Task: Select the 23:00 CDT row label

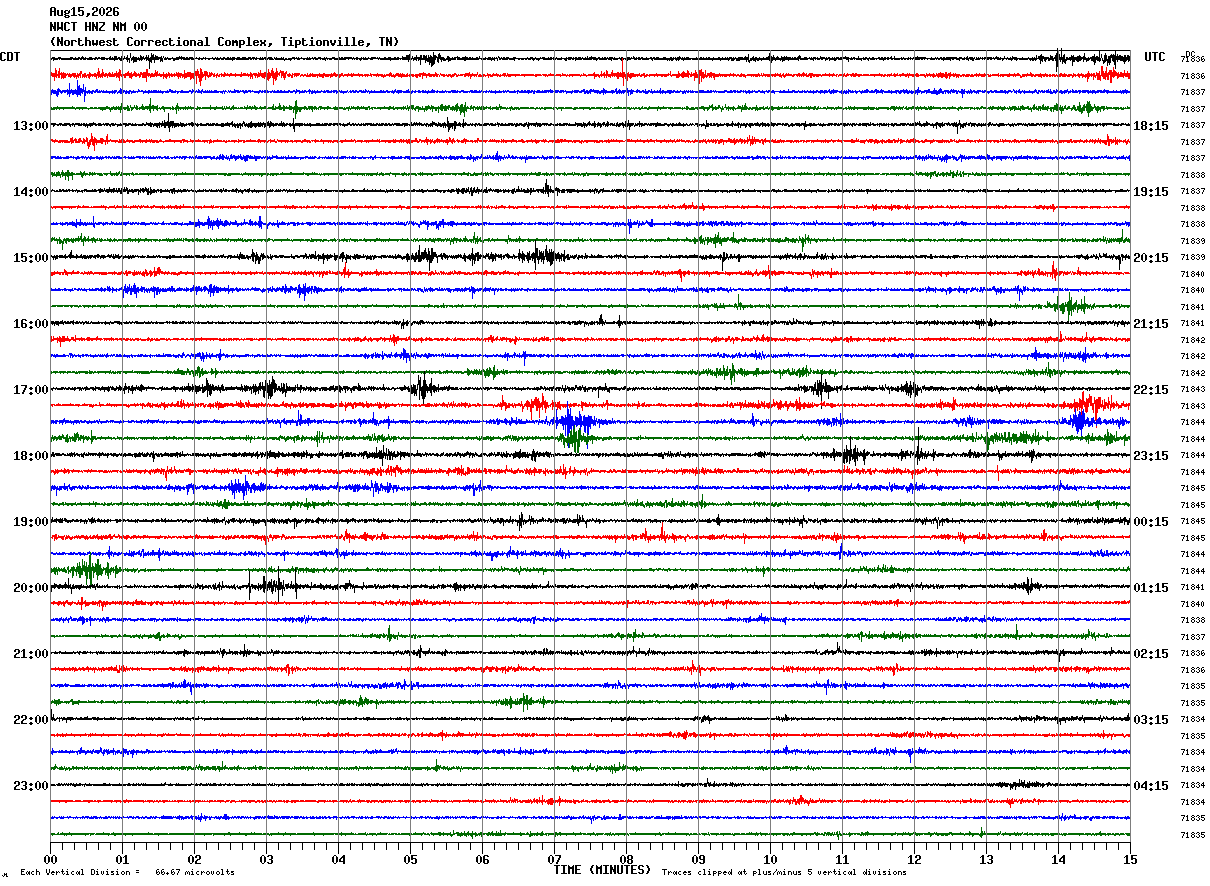Action: [31, 786]
